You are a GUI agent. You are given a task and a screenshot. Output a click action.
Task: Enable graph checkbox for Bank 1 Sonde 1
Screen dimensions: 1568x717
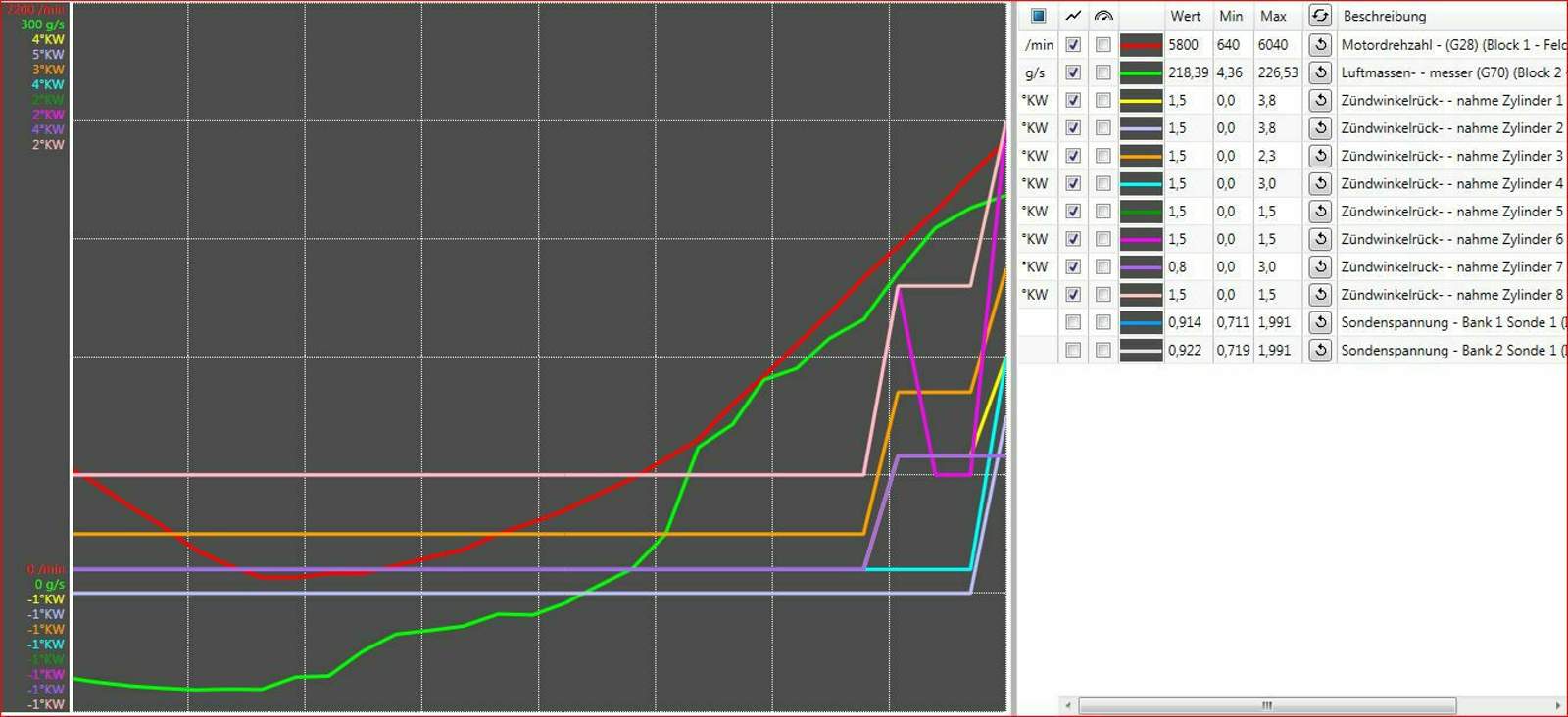pyautogui.click(x=1073, y=322)
